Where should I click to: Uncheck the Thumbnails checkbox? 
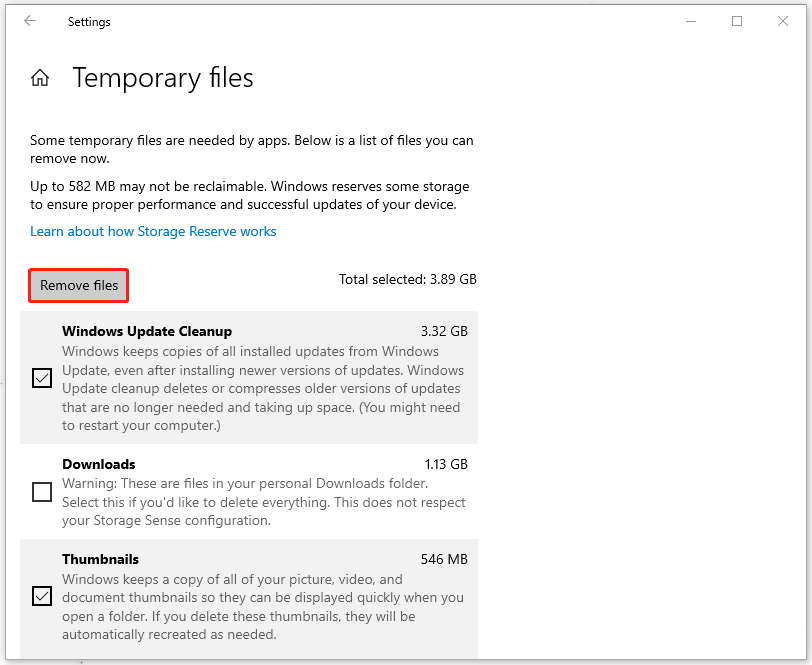(x=41, y=596)
